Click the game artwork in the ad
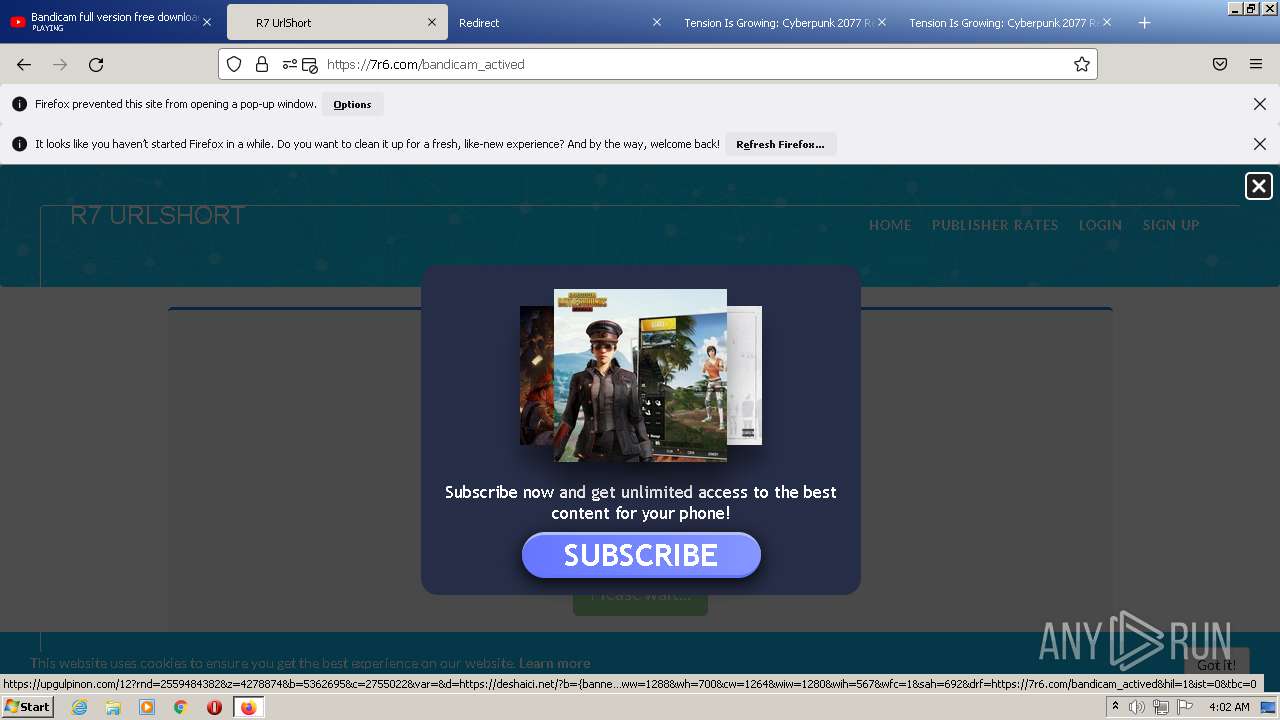 pos(641,375)
